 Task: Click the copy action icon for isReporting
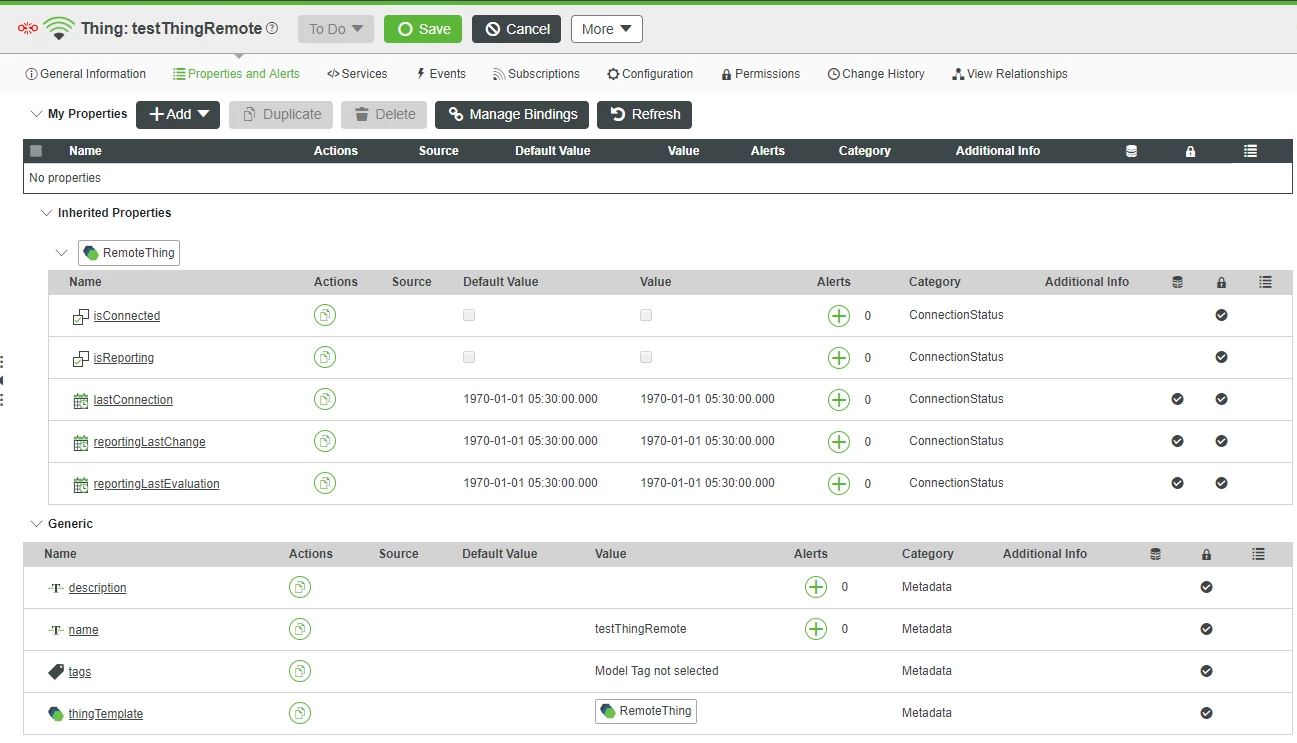[325, 357]
